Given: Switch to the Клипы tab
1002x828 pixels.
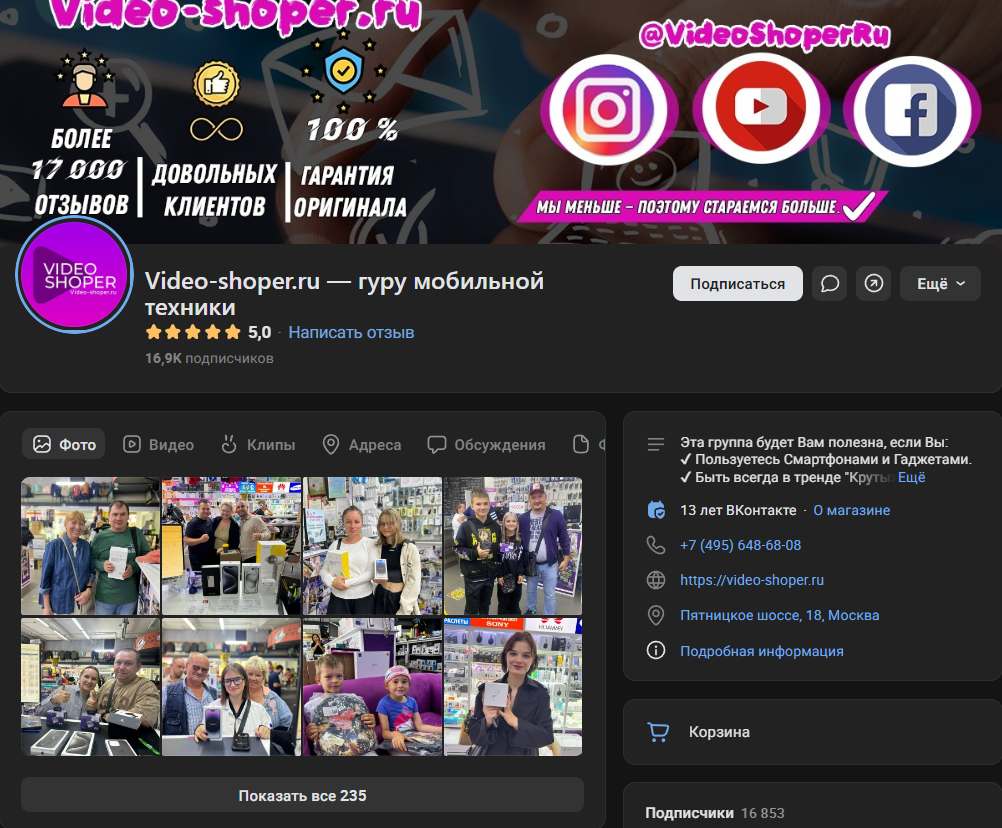Looking at the screenshot, I should [258, 444].
